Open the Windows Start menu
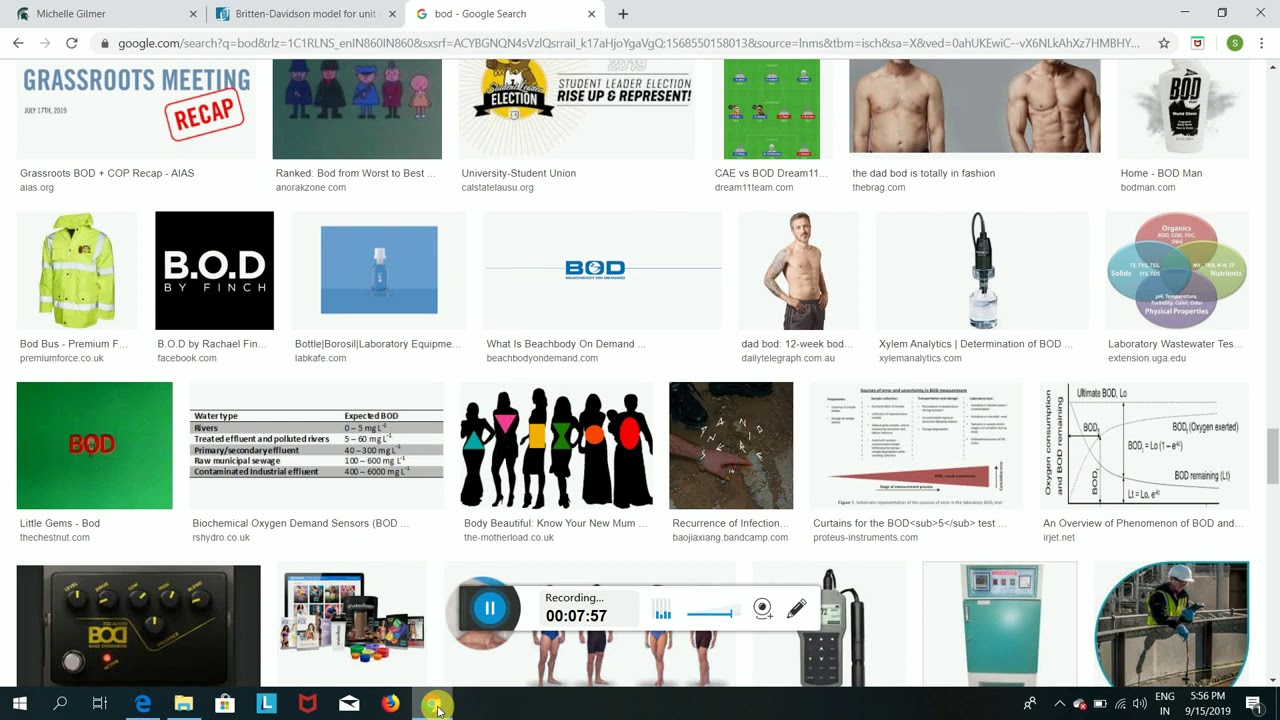This screenshot has height=720, width=1280. coord(19,704)
